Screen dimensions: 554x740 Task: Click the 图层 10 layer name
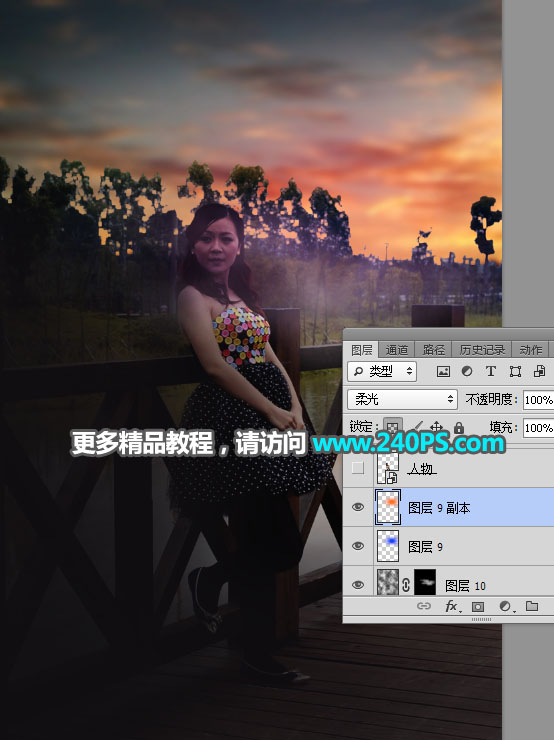pyautogui.click(x=465, y=586)
